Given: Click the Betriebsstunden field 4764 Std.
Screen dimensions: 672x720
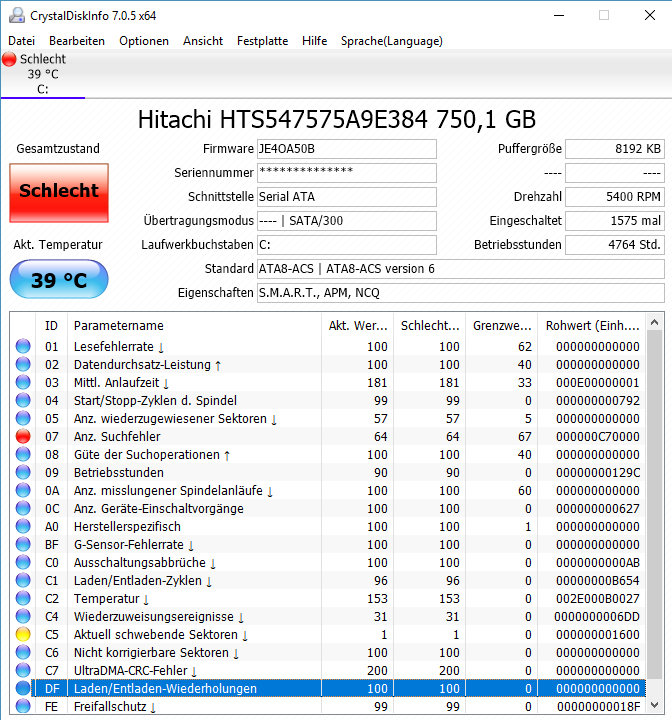Looking at the screenshot, I should click(615, 245).
